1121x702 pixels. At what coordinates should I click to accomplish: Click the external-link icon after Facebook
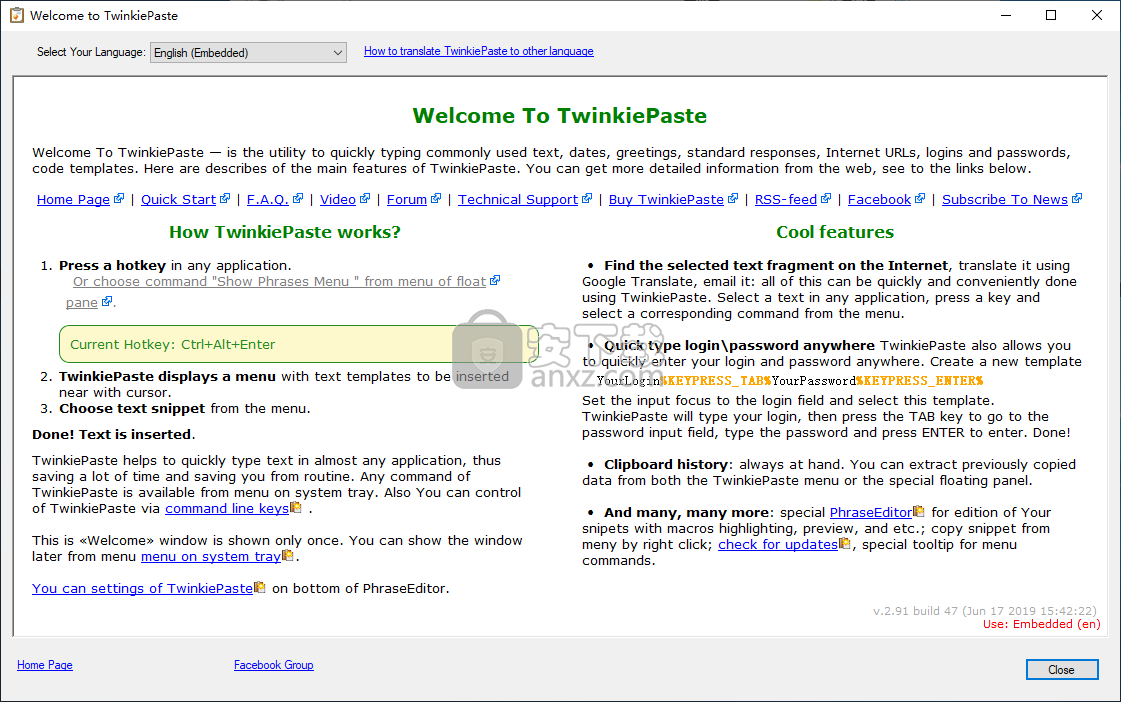920,198
